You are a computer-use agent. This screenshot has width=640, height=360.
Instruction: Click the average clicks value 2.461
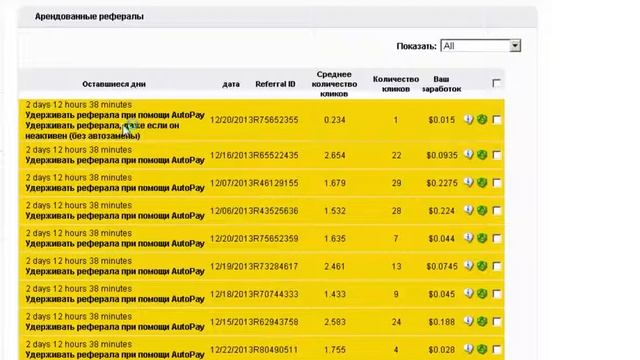(335, 267)
